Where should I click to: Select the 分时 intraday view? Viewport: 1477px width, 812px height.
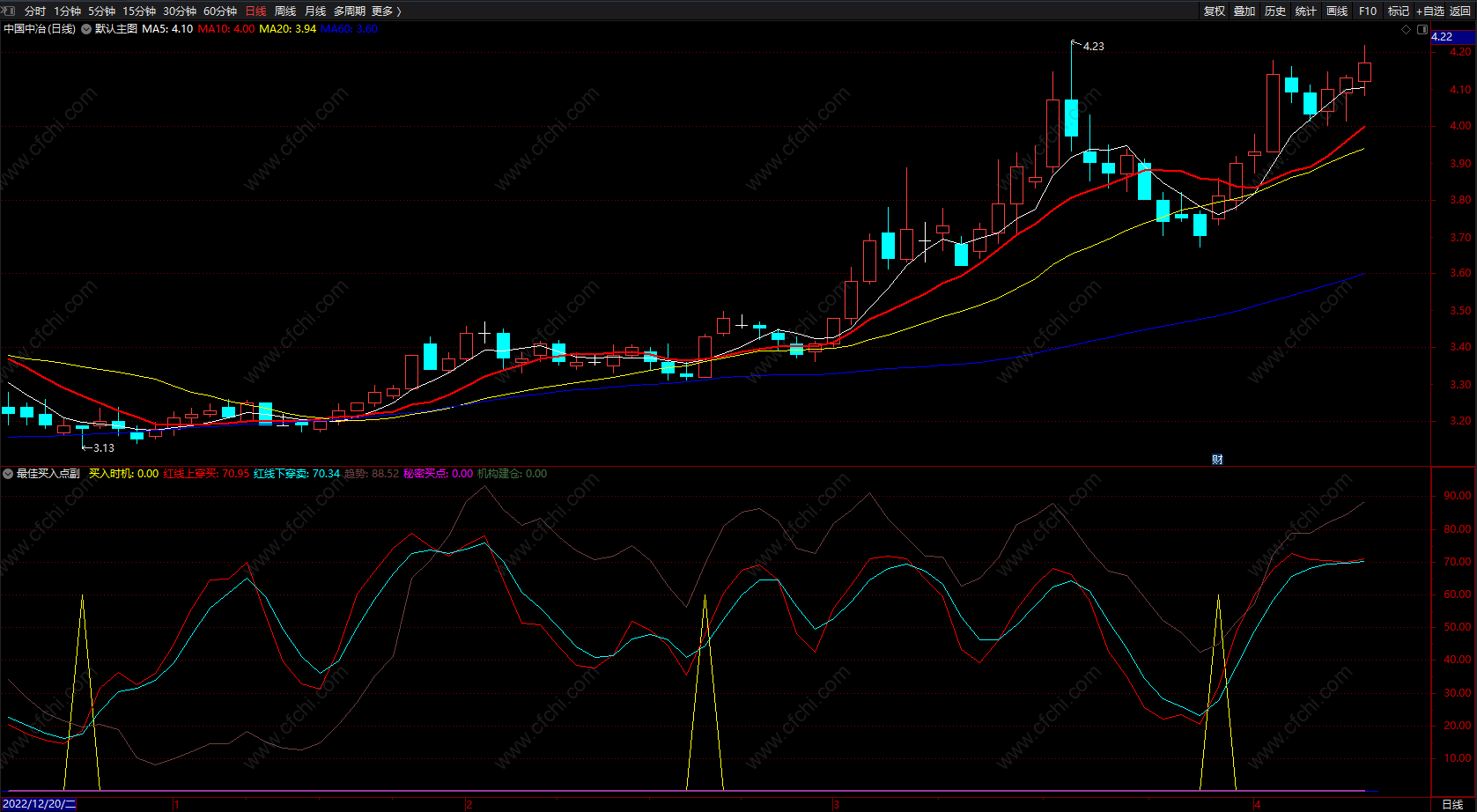point(35,11)
